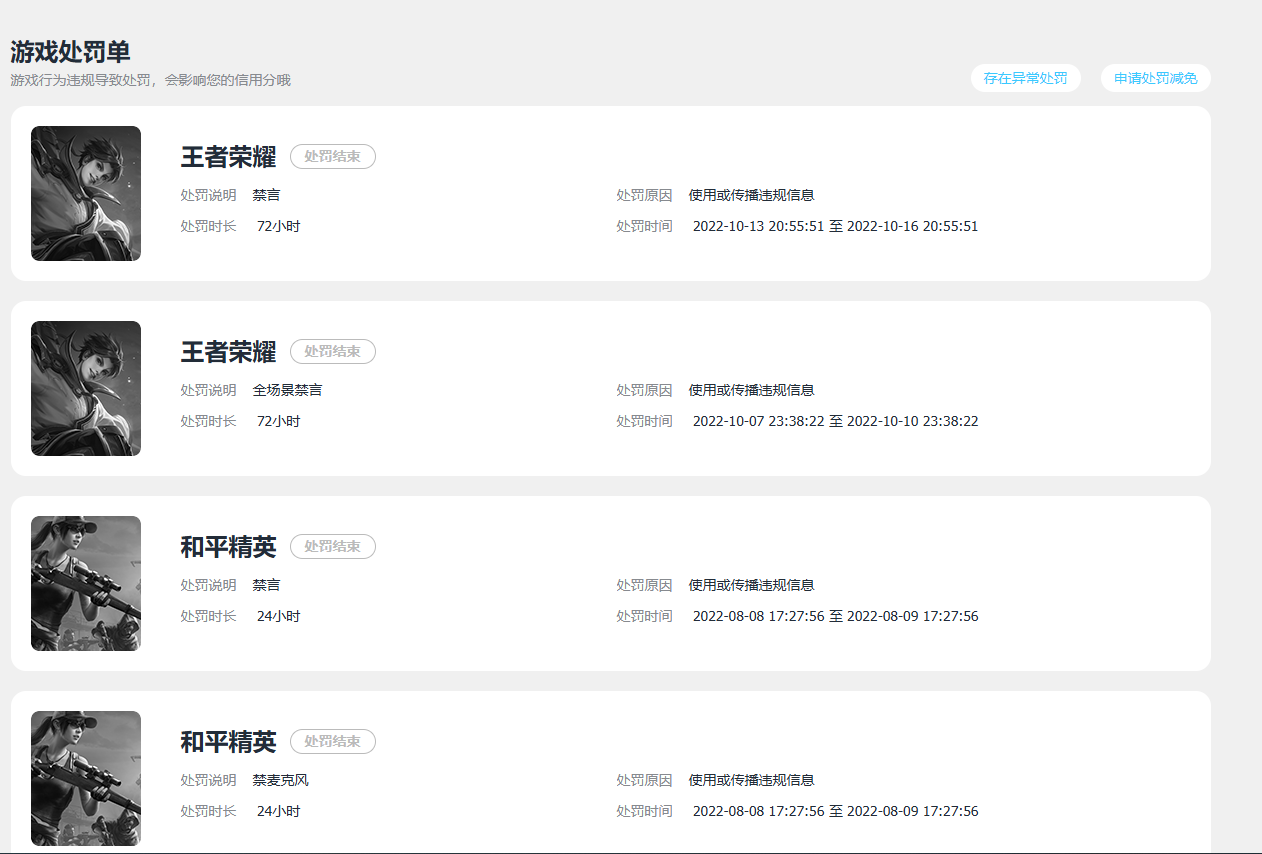Click the 和平精英 sniper thumbnail on the 禁言 card
This screenshot has height=854, width=1262.
pyautogui.click(x=86, y=583)
